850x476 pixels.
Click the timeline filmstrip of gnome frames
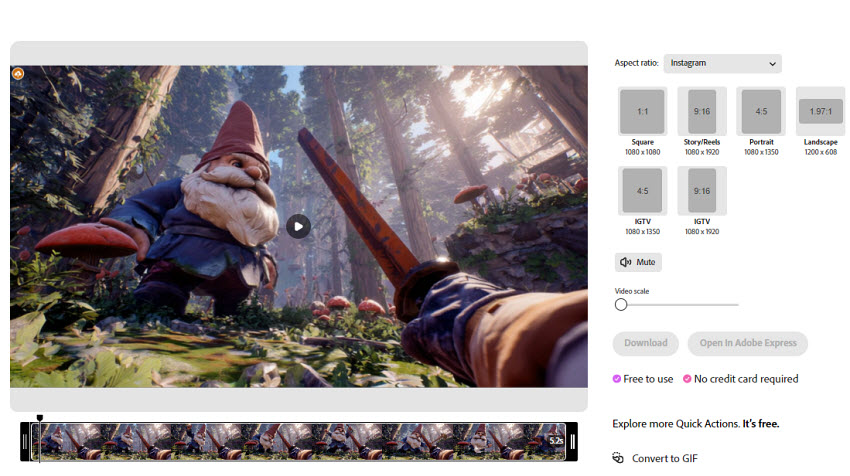point(299,442)
